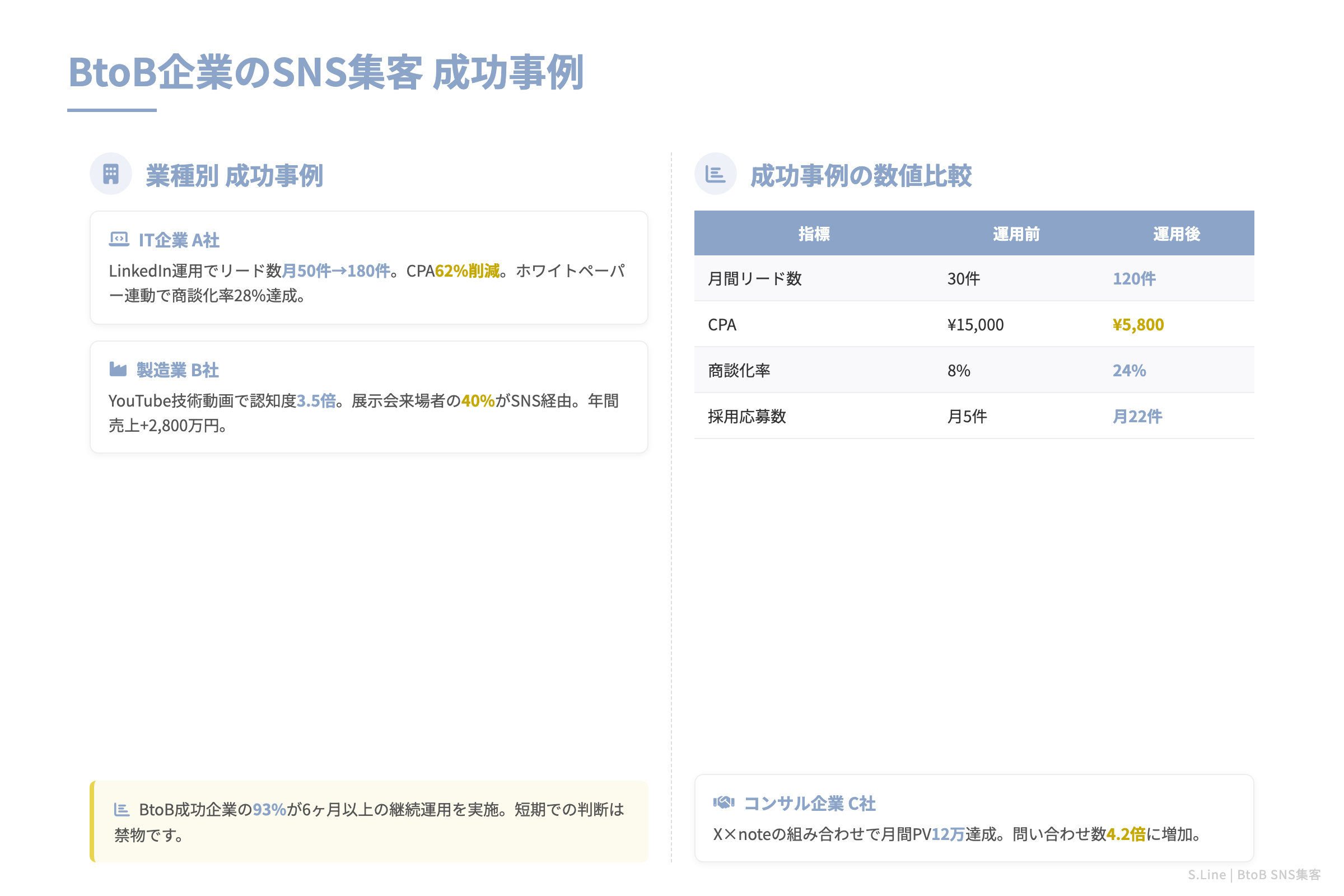1344x896 pixels.
Task: Click the building icon beside 業種別 成功事例
Action: 110,172
